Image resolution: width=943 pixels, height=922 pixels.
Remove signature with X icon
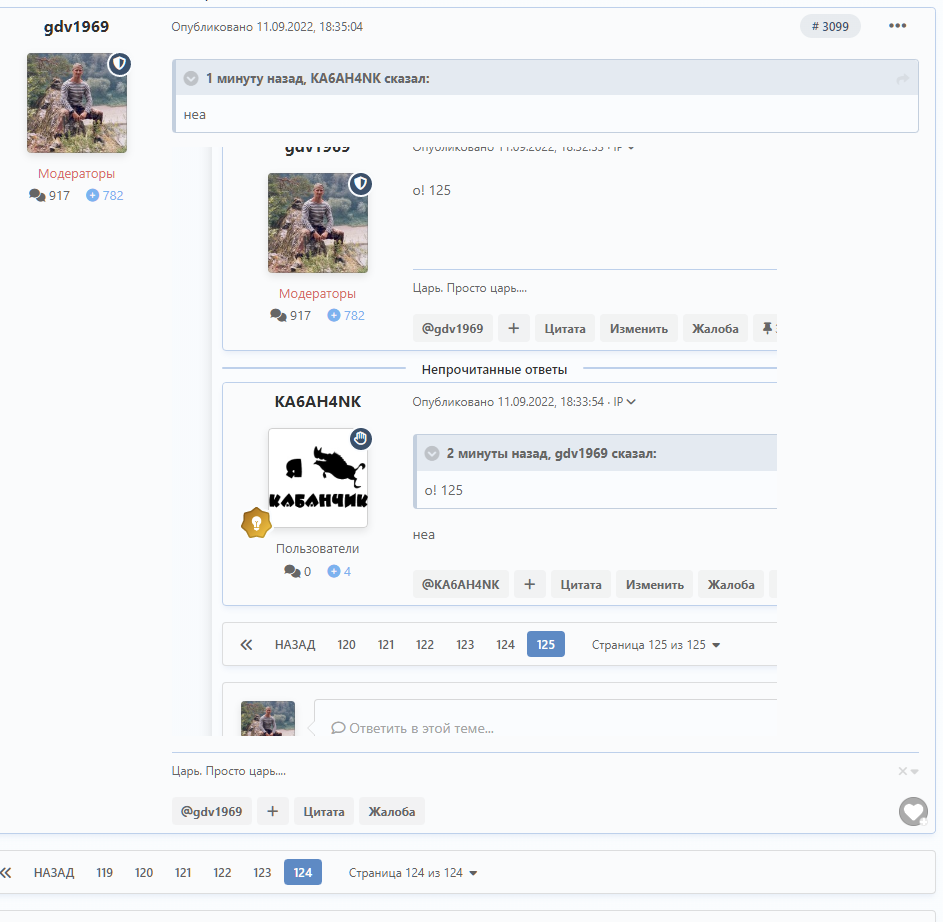pos(902,771)
